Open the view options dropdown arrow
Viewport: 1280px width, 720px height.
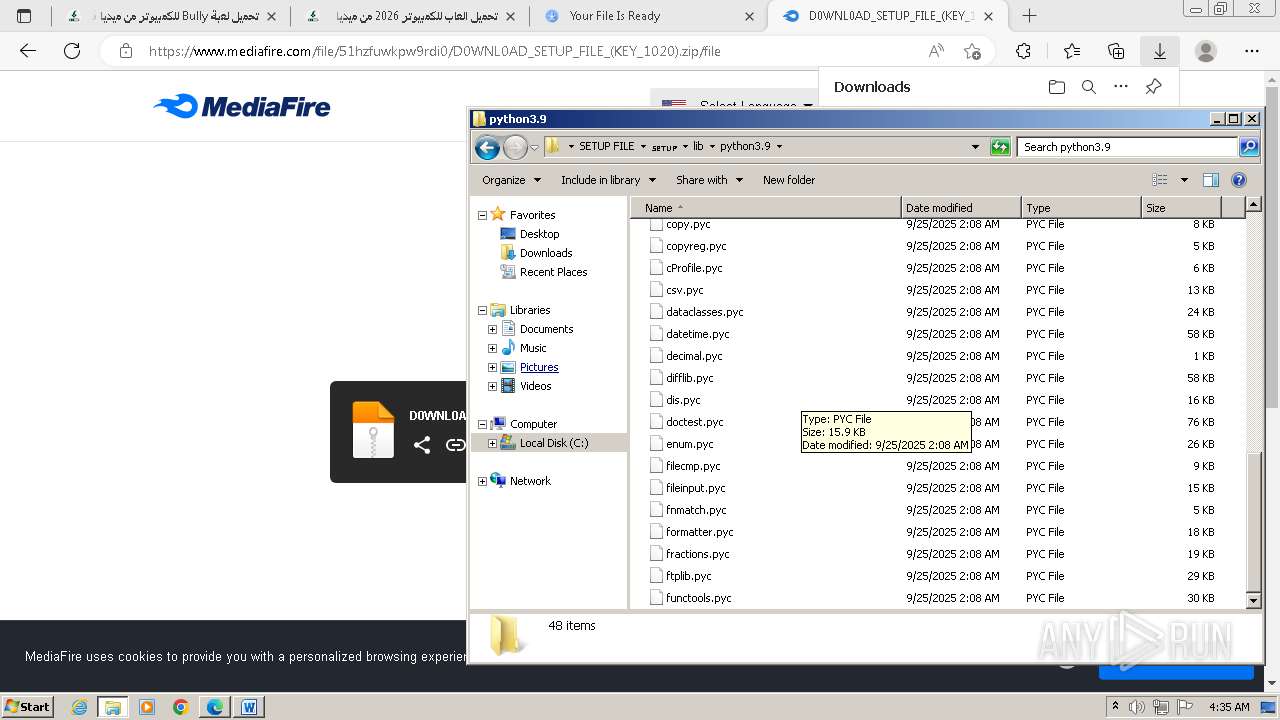(1184, 180)
